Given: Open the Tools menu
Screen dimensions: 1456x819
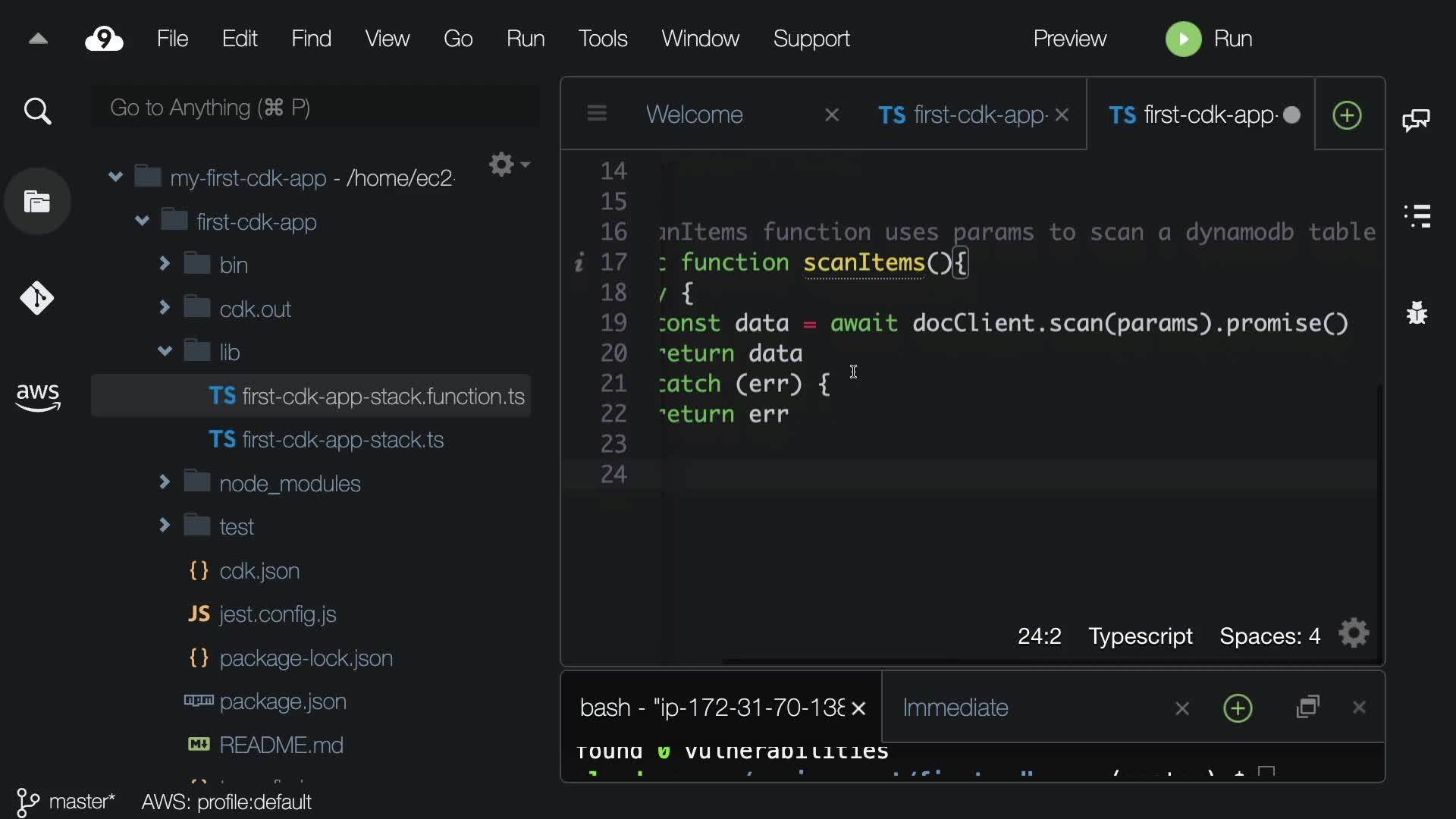Looking at the screenshot, I should [x=602, y=39].
